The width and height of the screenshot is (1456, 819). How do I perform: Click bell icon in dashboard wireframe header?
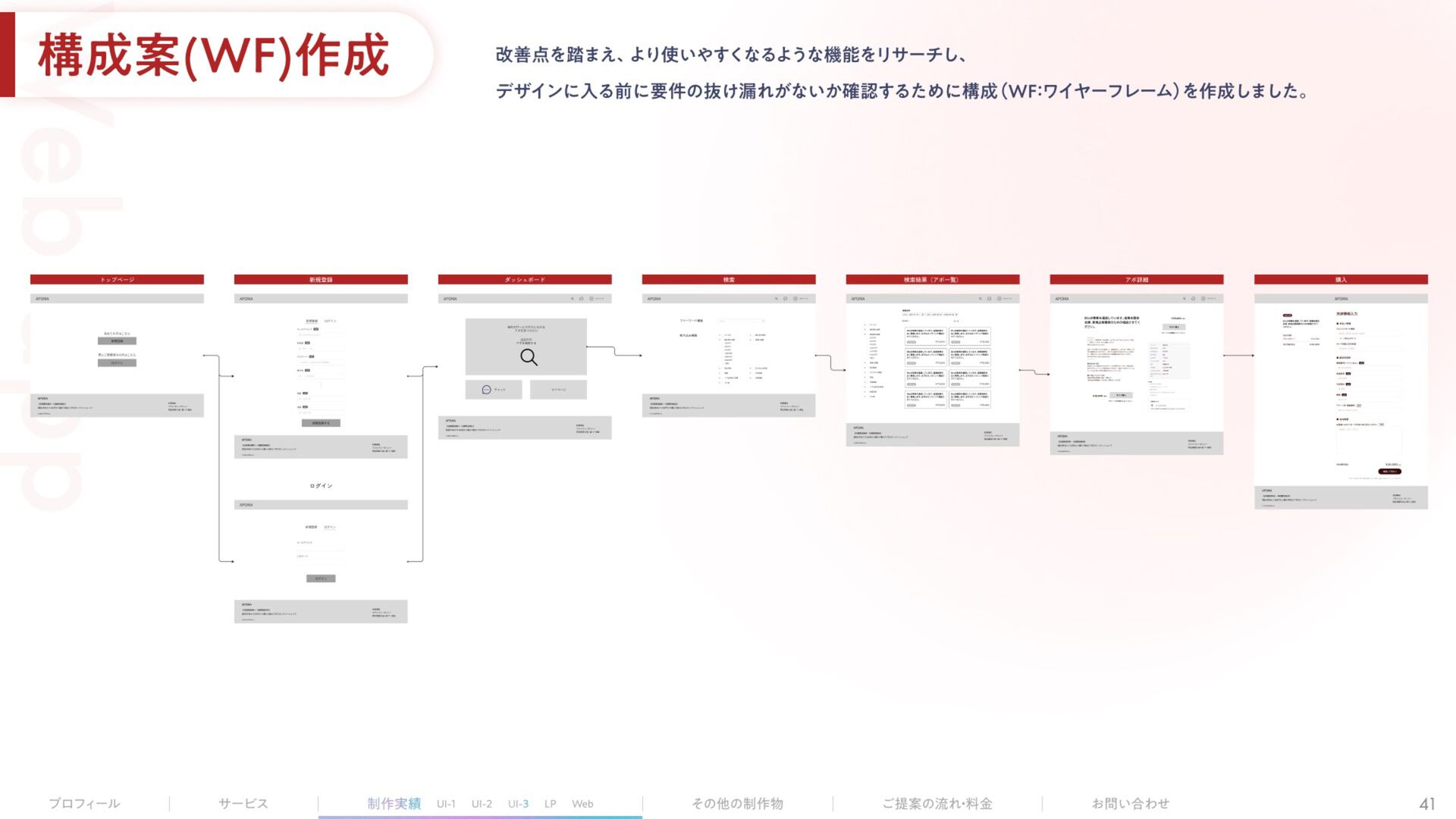[x=582, y=299]
